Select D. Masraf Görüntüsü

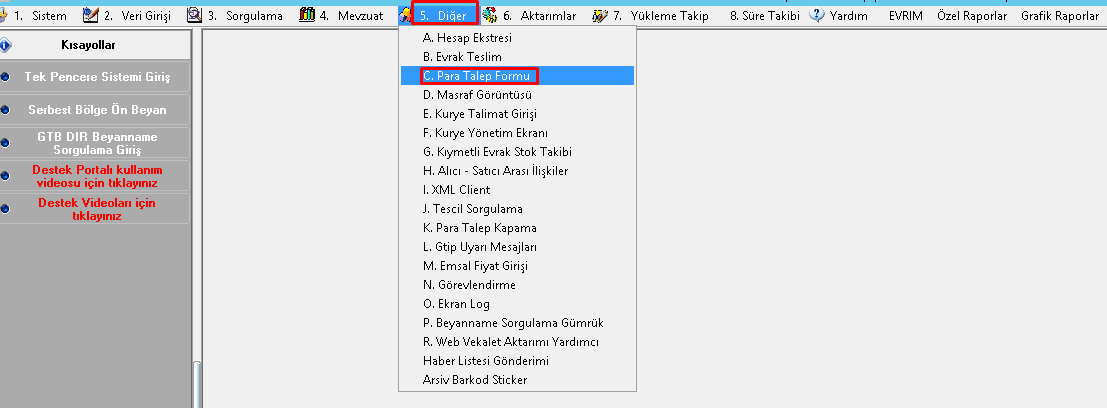tap(517, 95)
